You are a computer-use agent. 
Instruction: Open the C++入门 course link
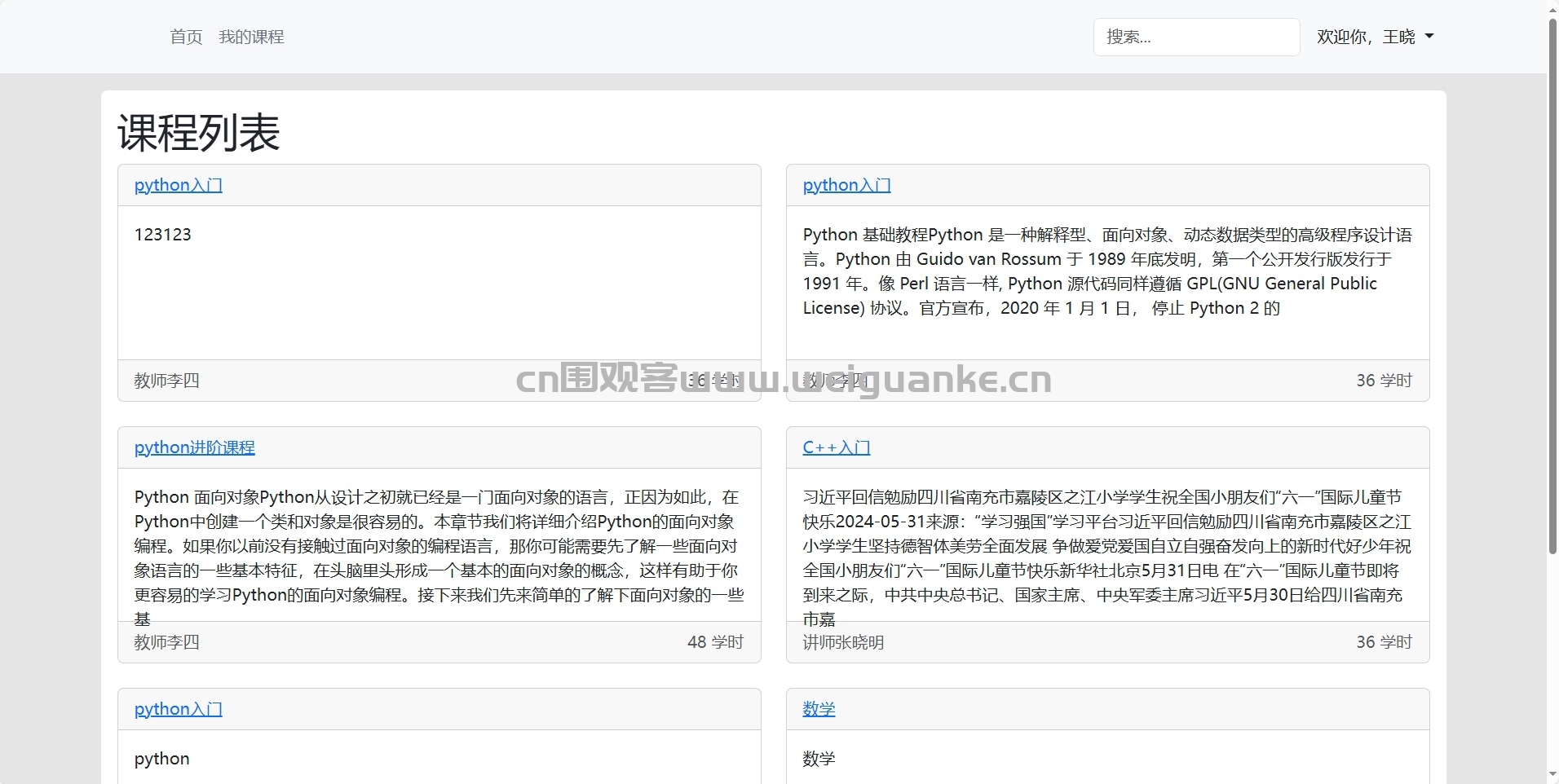click(x=836, y=447)
